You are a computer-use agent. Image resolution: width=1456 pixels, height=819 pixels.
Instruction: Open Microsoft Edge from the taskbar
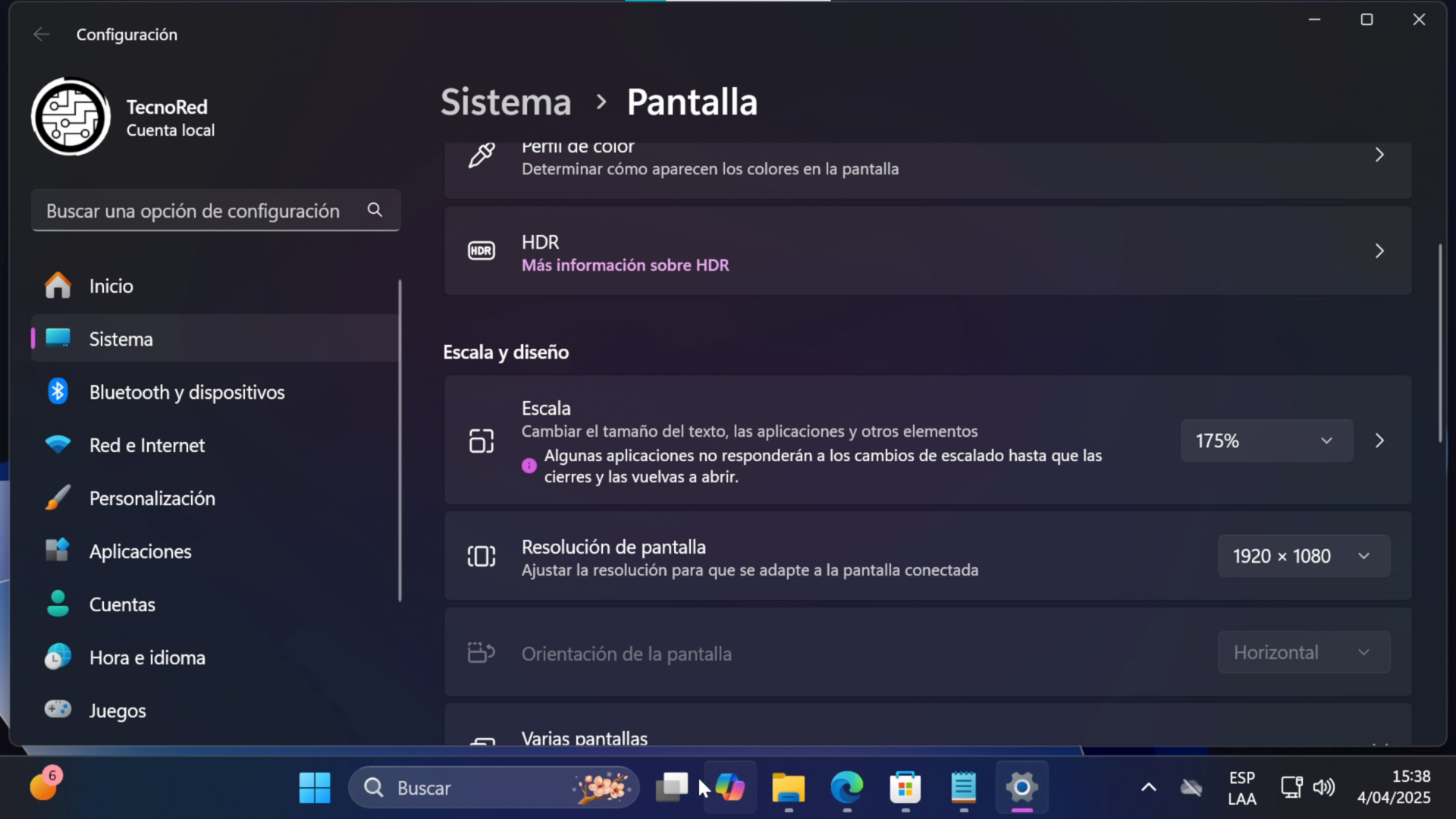click(x=847, y=788)
